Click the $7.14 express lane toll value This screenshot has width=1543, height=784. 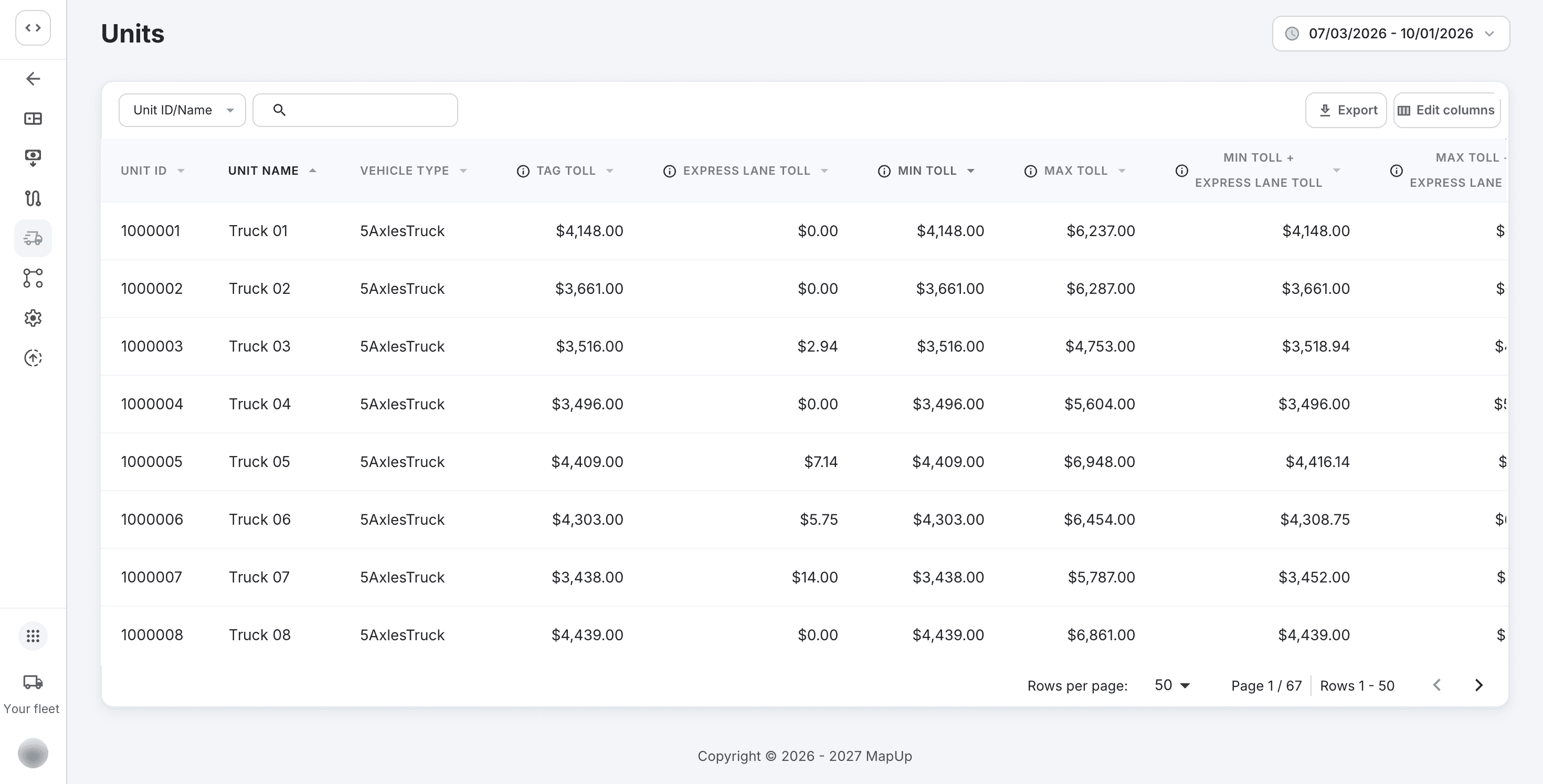coord(821,462)
